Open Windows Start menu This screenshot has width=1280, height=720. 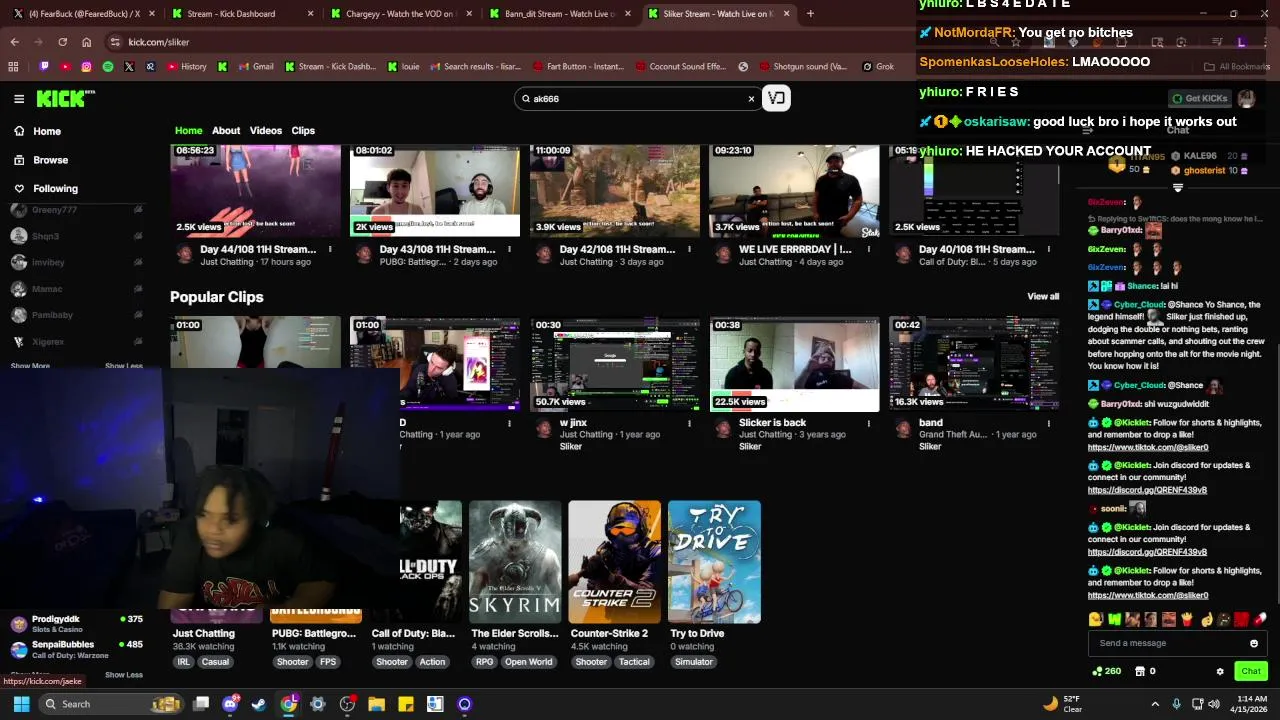(x=21, y=704)
